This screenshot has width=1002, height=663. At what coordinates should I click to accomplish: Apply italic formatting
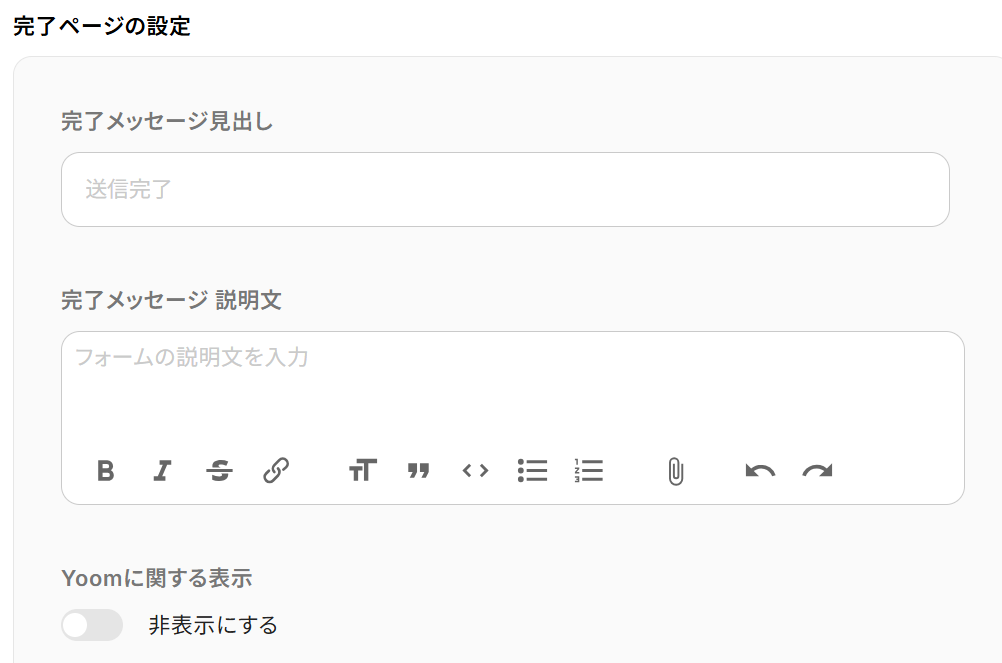[x=162, y=471]
